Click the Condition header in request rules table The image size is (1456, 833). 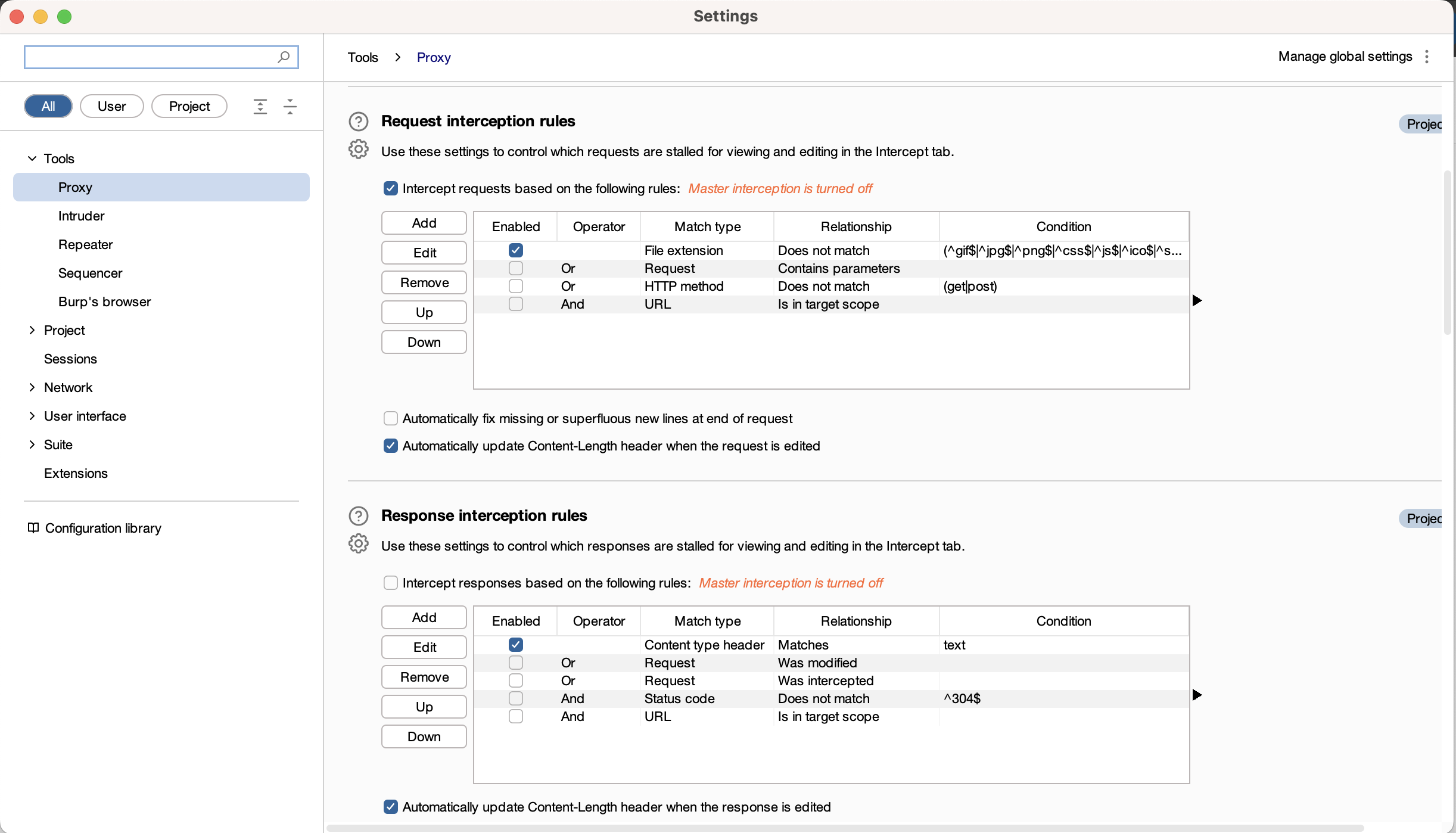[1064, 226]
